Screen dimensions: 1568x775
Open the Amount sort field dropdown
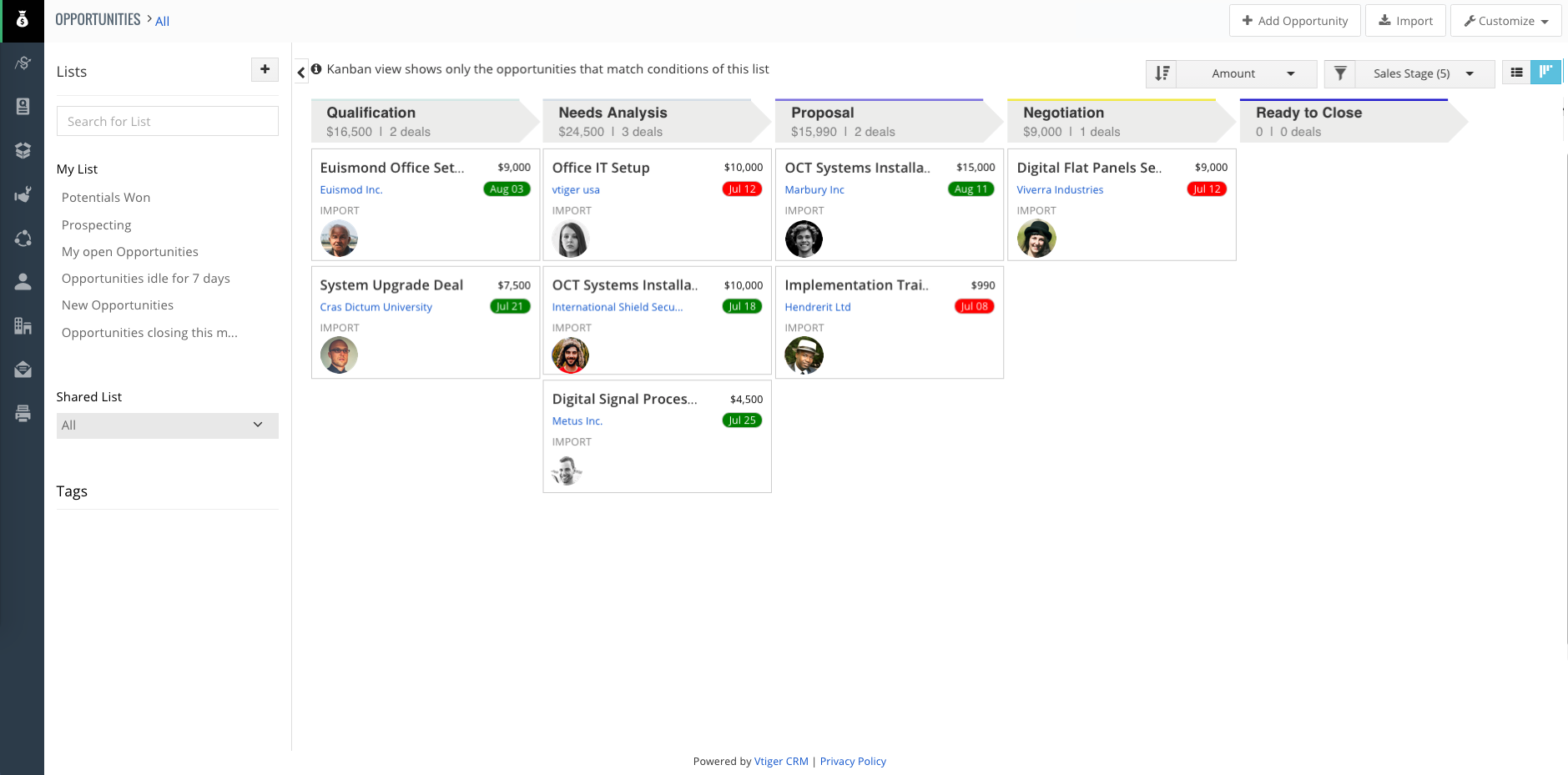[1246, 73]
